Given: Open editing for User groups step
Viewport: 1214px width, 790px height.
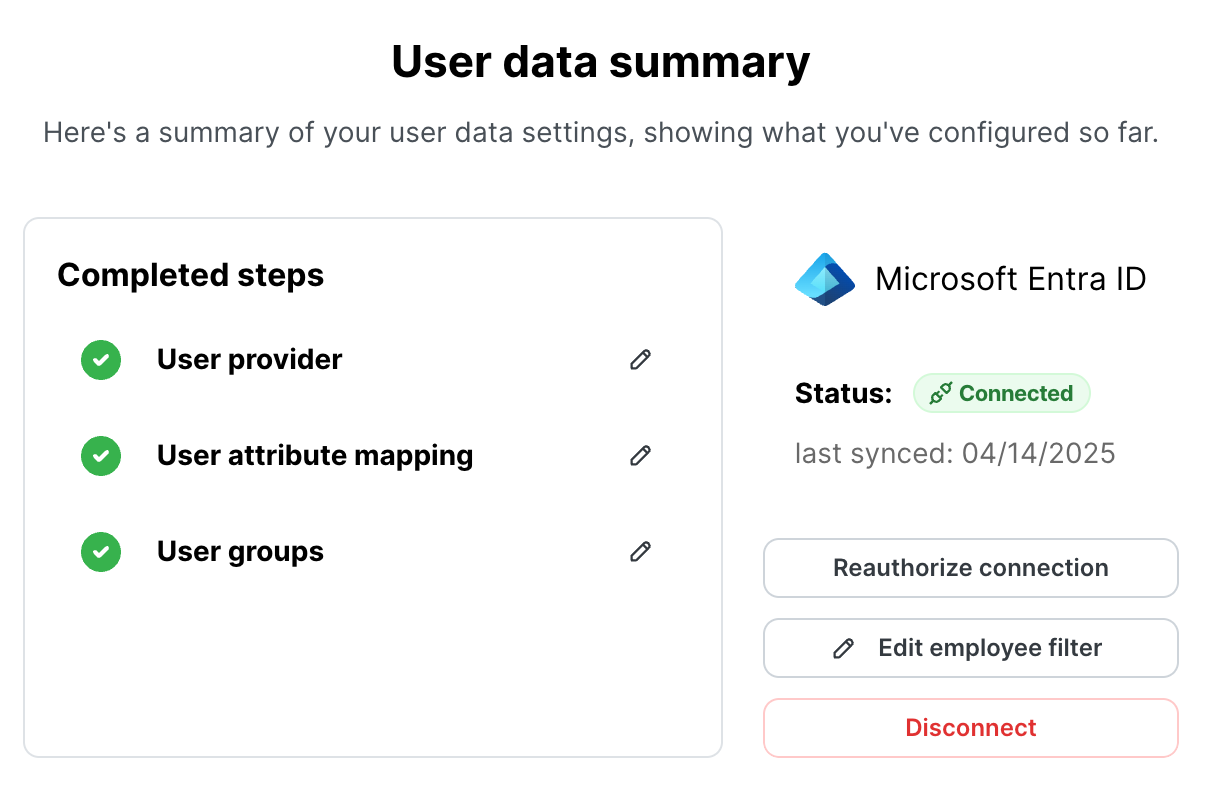Looking at the screenshot, I should tap(641, 551).
